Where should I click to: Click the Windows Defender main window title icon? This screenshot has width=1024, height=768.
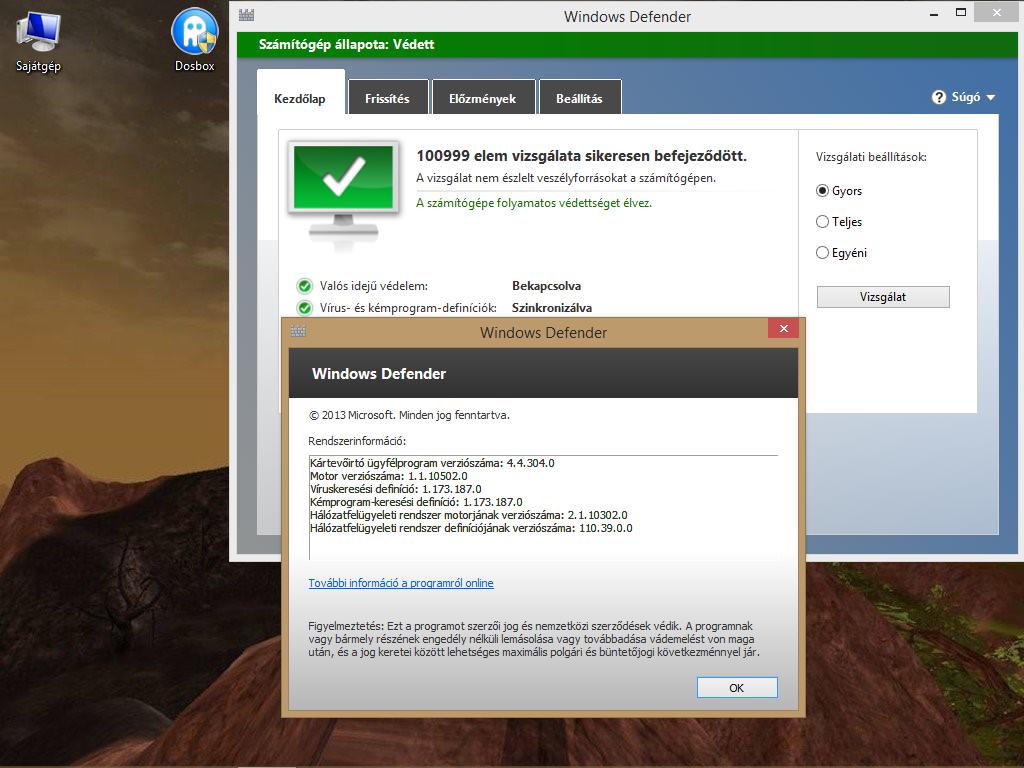click(246, 15)
